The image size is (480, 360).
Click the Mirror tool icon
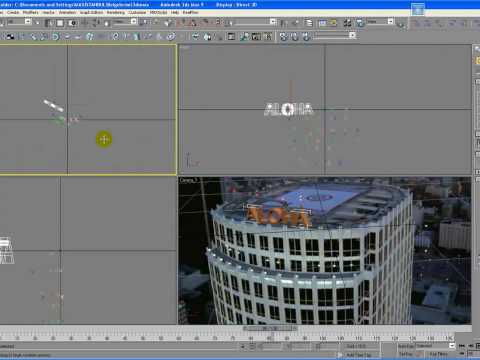coord(284,23)
